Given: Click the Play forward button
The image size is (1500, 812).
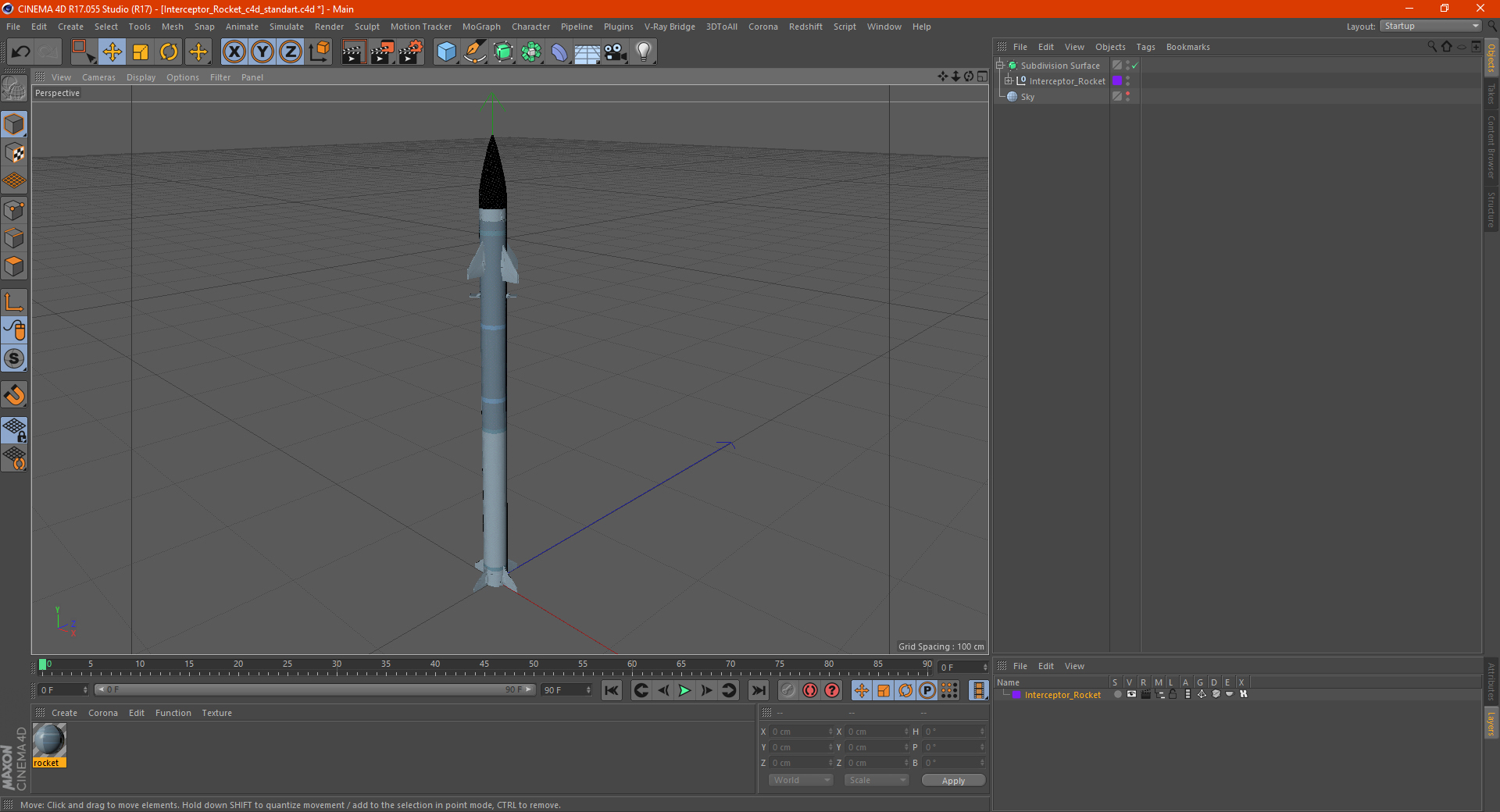Looking at the screenshot, I should point(684,690).
